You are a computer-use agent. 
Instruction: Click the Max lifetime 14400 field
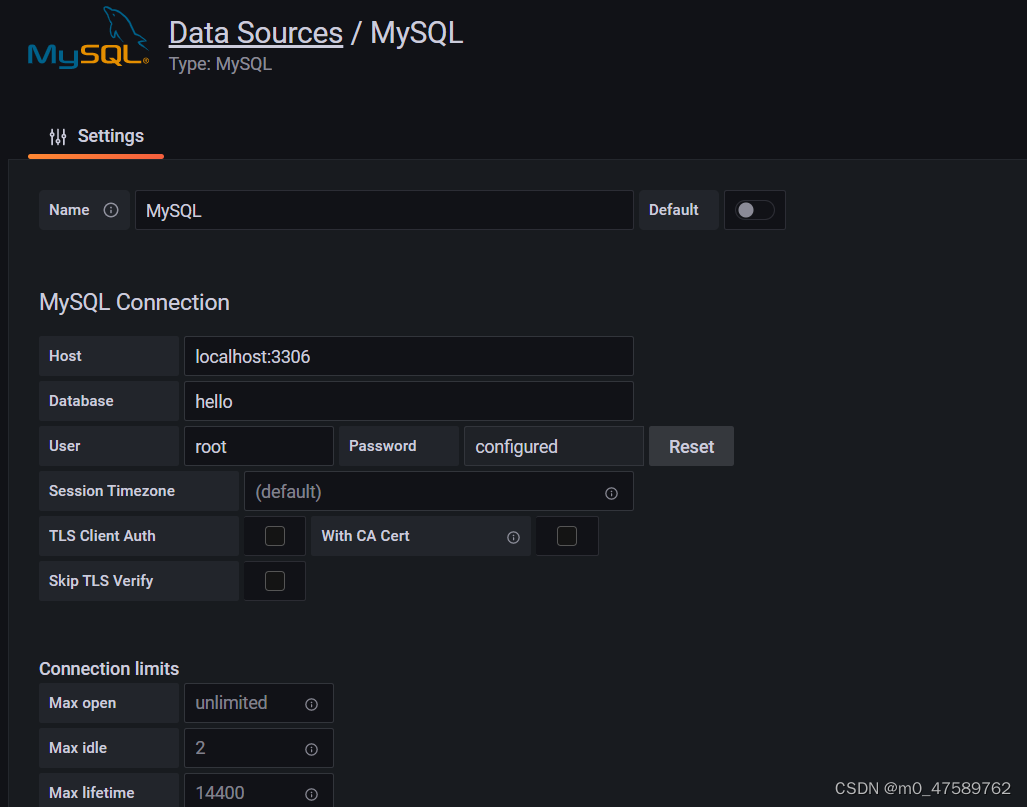(x=259, y=791)
